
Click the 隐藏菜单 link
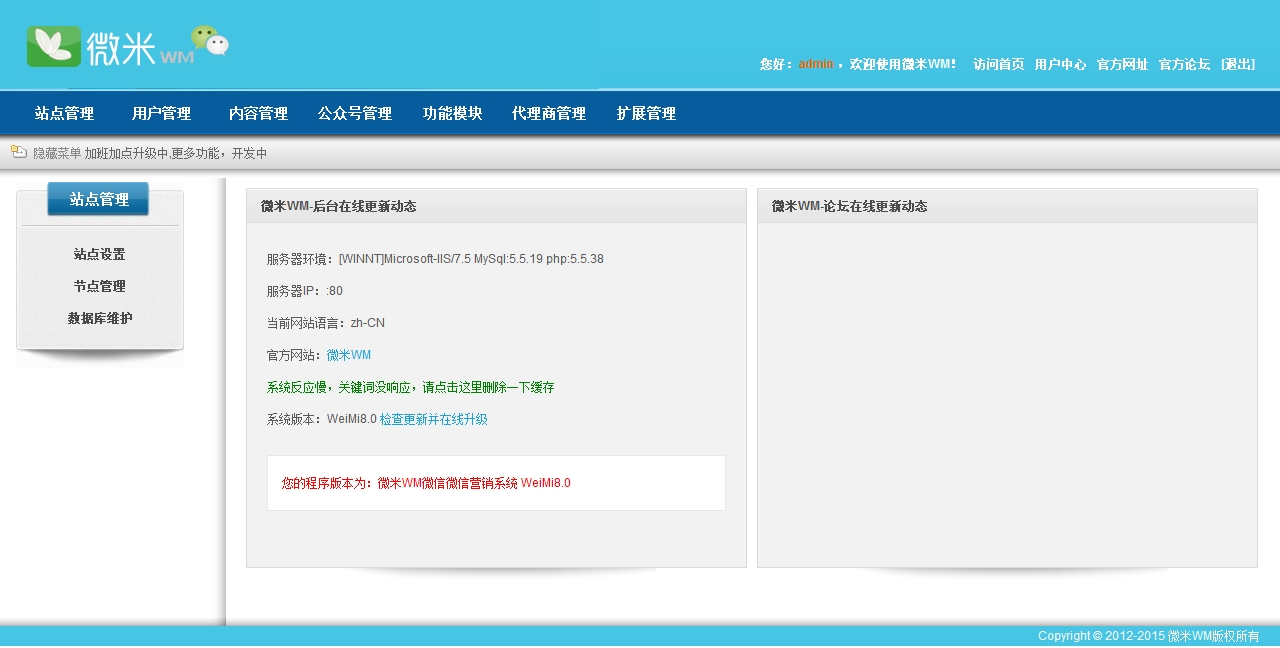57,153
